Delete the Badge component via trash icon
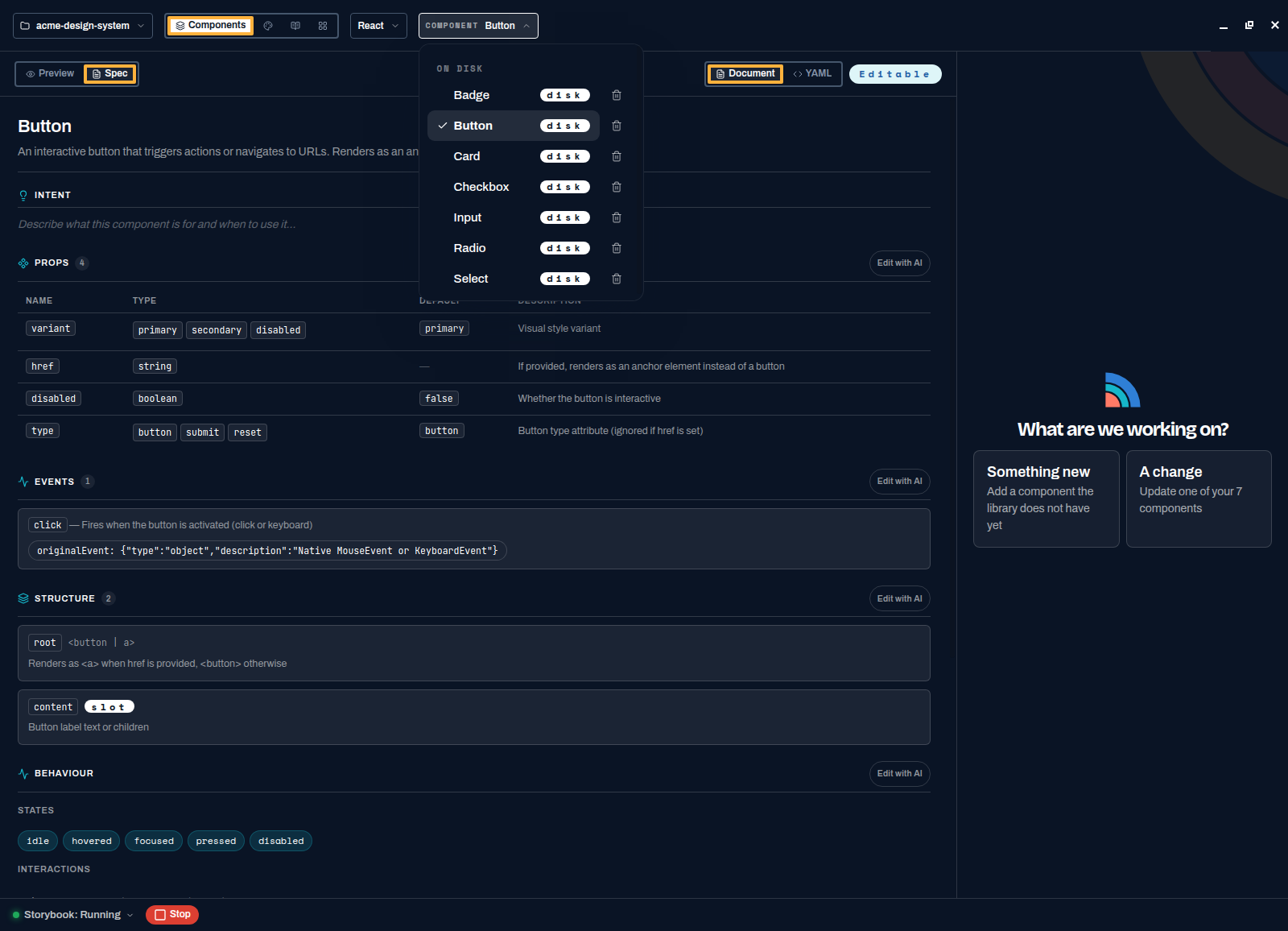This screenshot has height=931, width=1288. point(617,95)
